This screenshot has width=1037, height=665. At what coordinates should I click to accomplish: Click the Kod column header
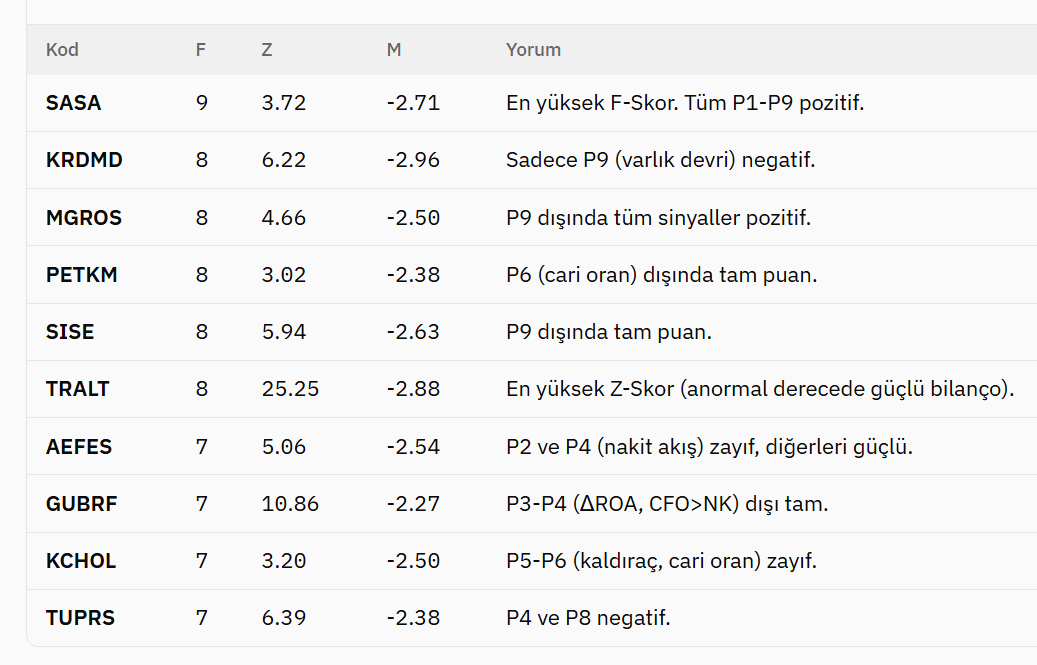(62, 50)
